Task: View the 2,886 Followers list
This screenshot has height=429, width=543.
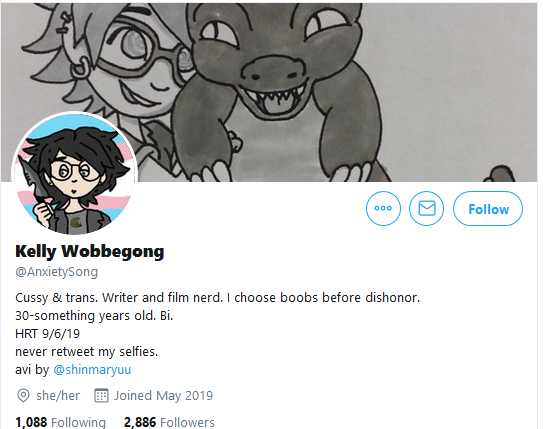Action: (169, 422)
